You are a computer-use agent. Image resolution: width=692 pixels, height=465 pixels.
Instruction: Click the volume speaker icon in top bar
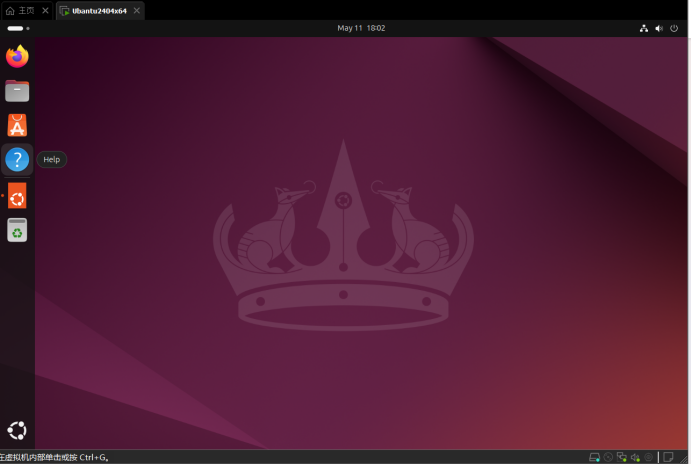point(659,28)
